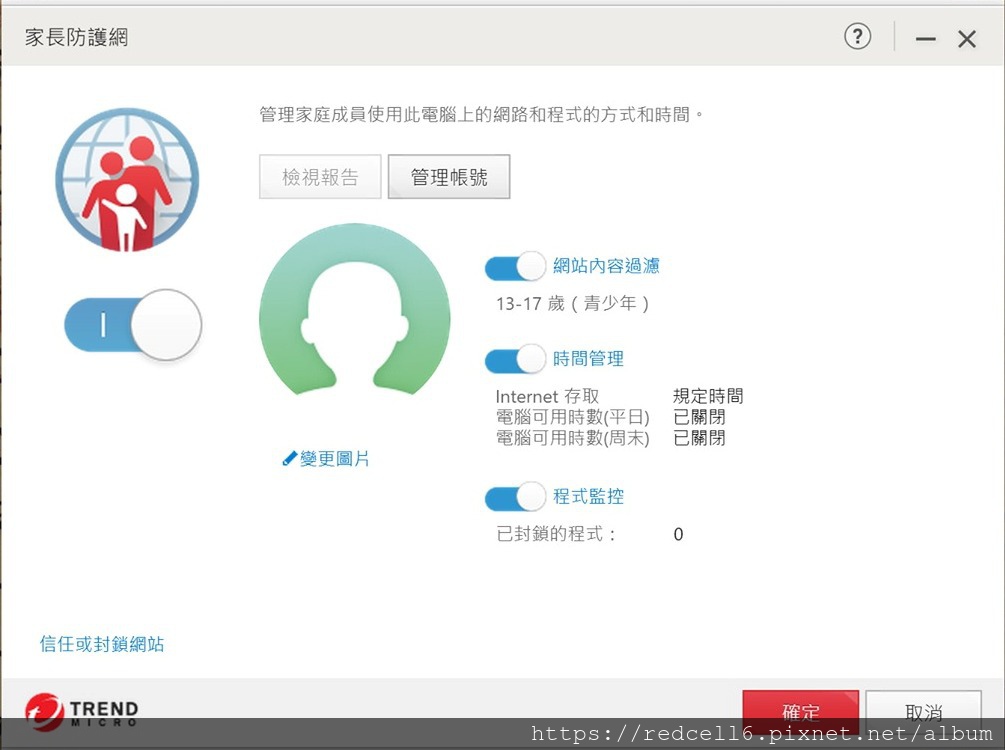Click the 電腦可用時數(周末) label

tap(572, 438)
